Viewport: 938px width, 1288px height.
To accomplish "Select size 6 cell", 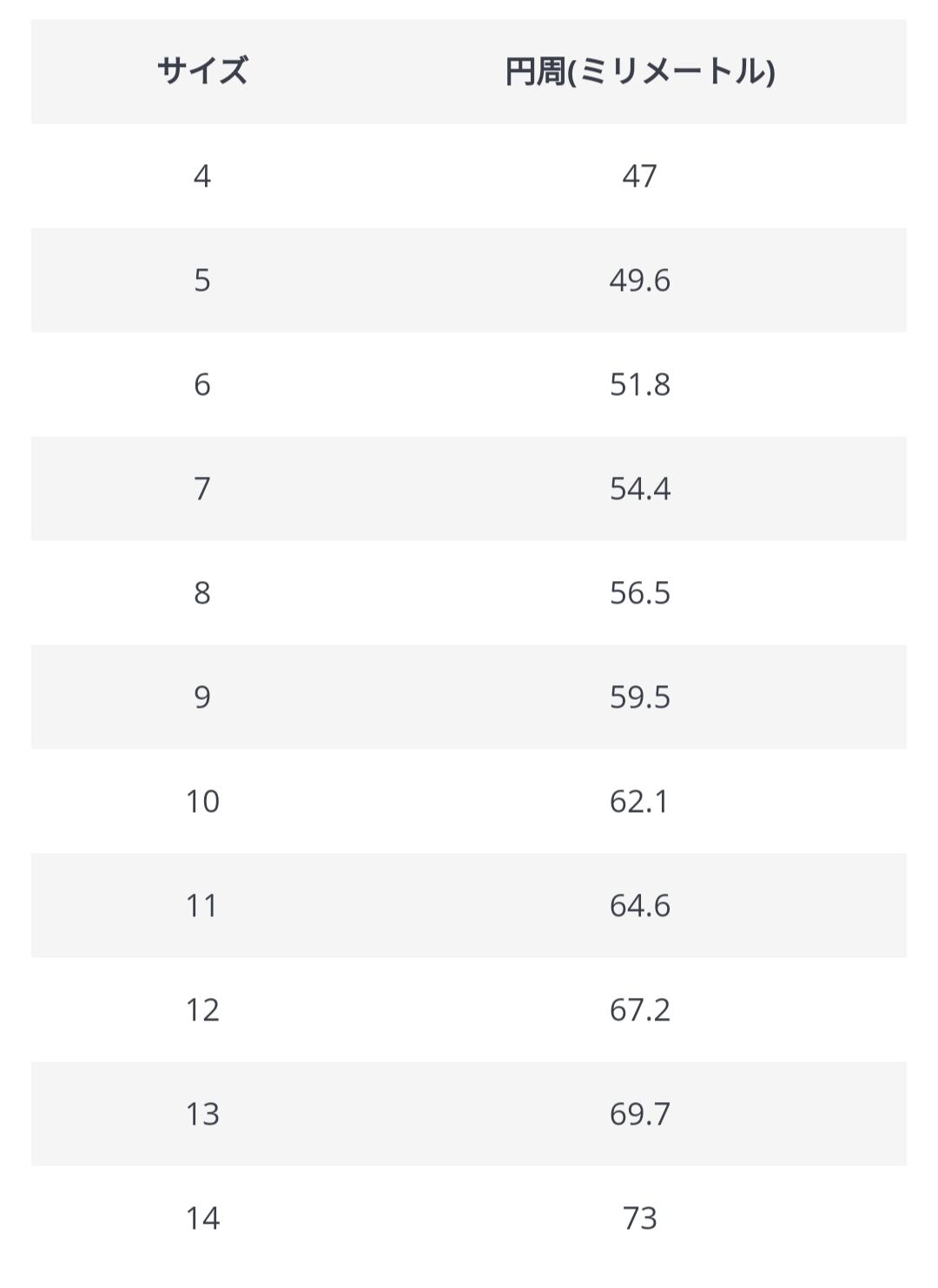I will pyautogui.click(x=202, y=385).
